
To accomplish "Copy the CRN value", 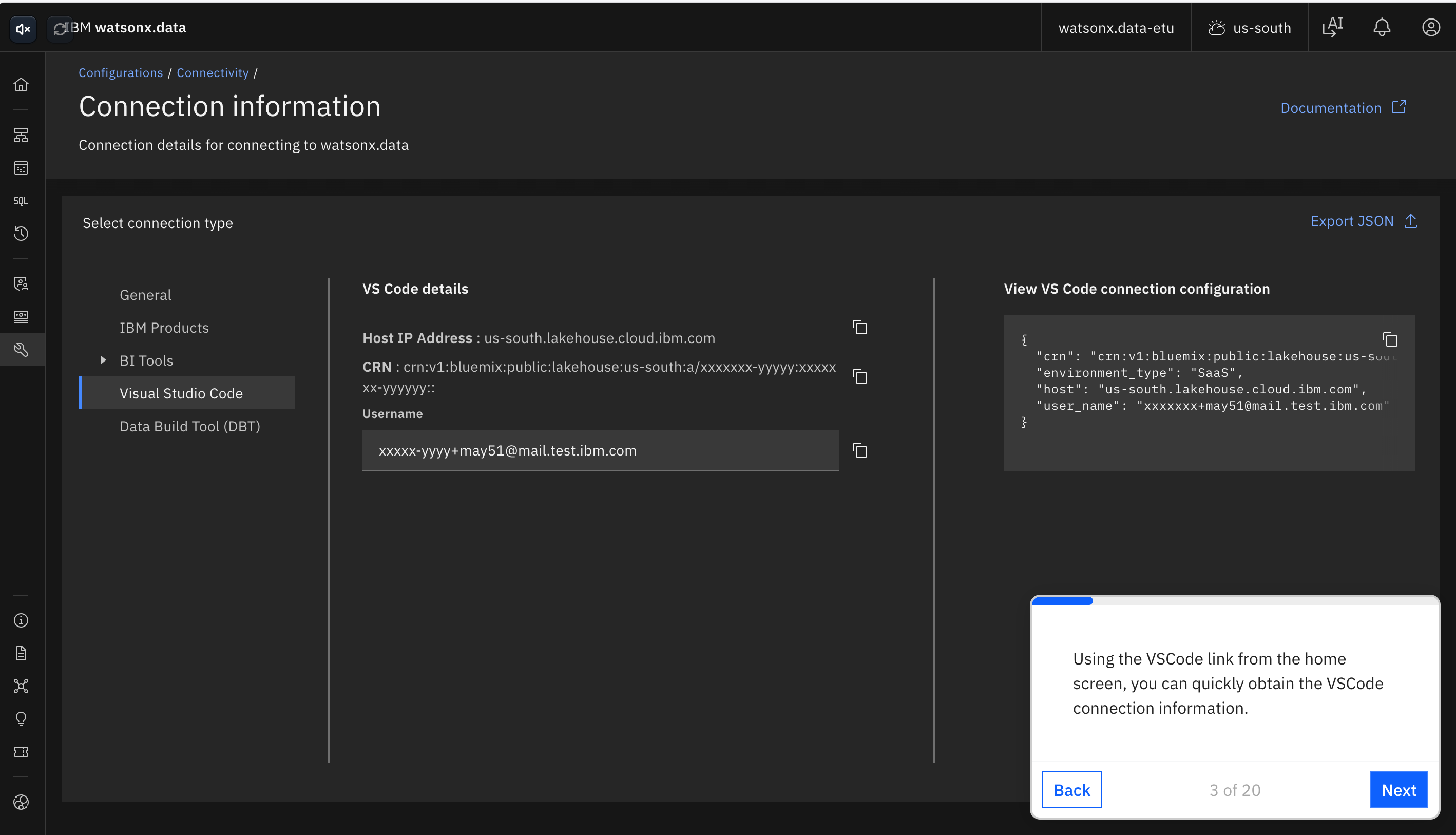I will point(860,377).
